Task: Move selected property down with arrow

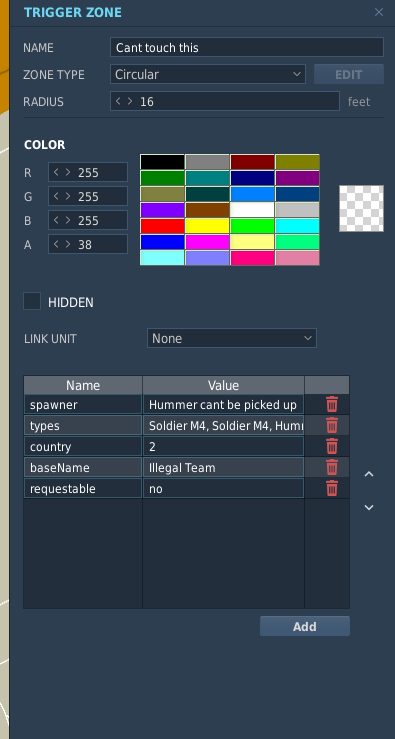Action: point(369,508)
